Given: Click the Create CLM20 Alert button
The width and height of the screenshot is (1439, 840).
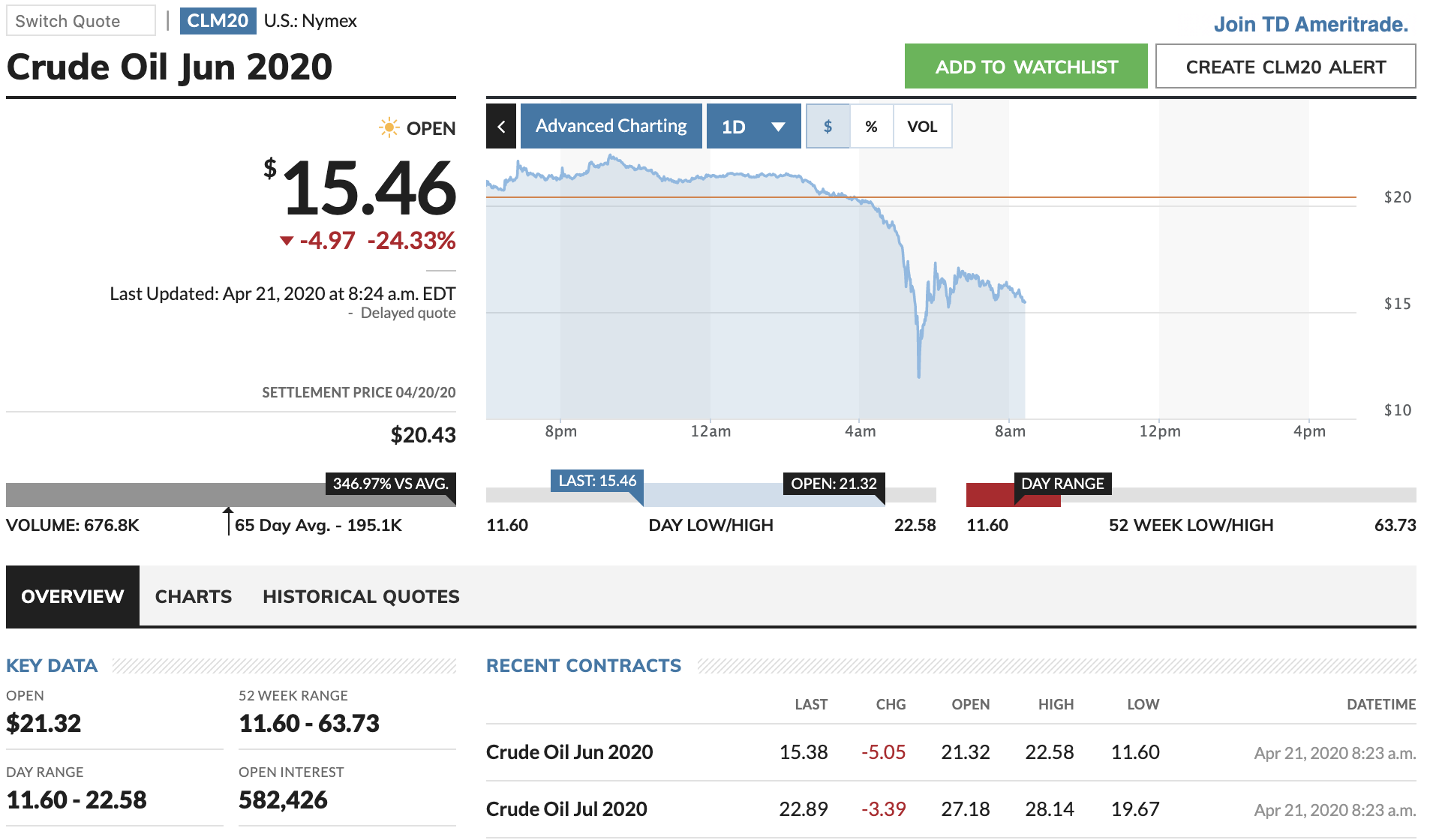Looking at the screenshot, I should click(x=1285, y=67).
